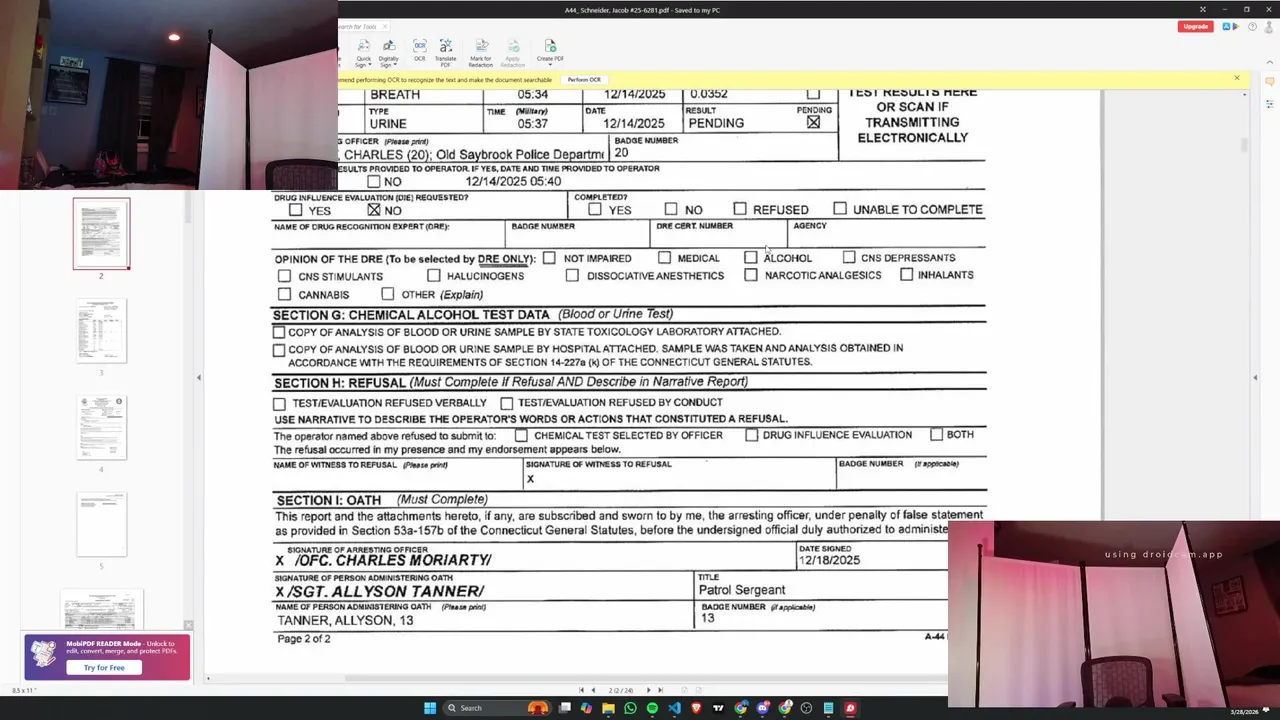The image size is (1280, 720).
Task: Open Spotify from the taskbar
Action: (x=652, y=708)
